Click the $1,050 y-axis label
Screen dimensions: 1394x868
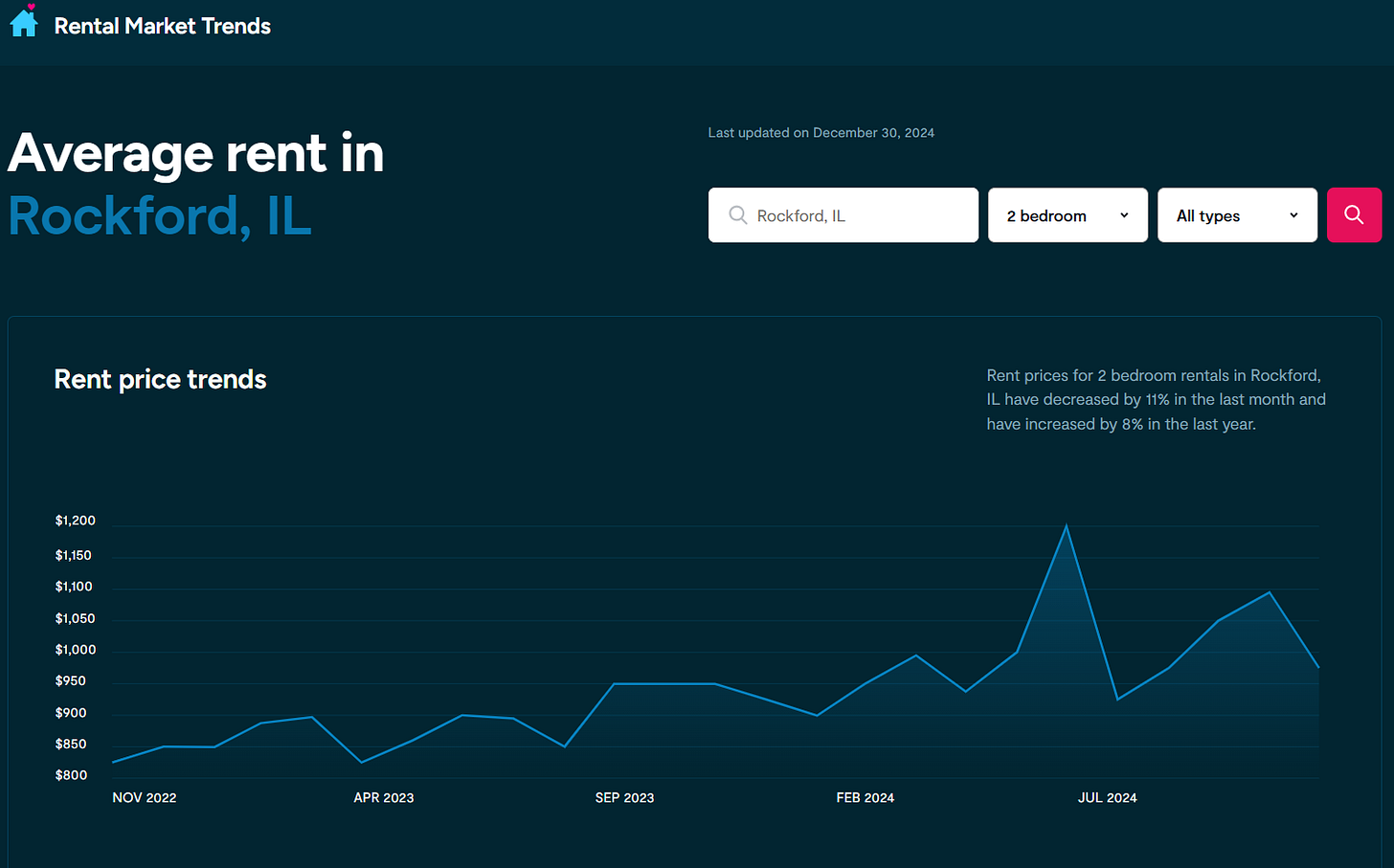point(76,618)
